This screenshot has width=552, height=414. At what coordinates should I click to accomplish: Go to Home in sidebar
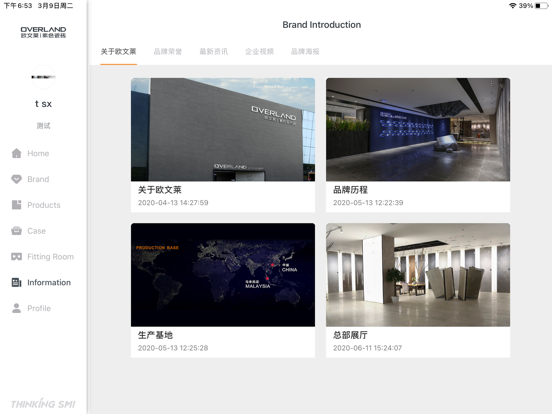38,153
